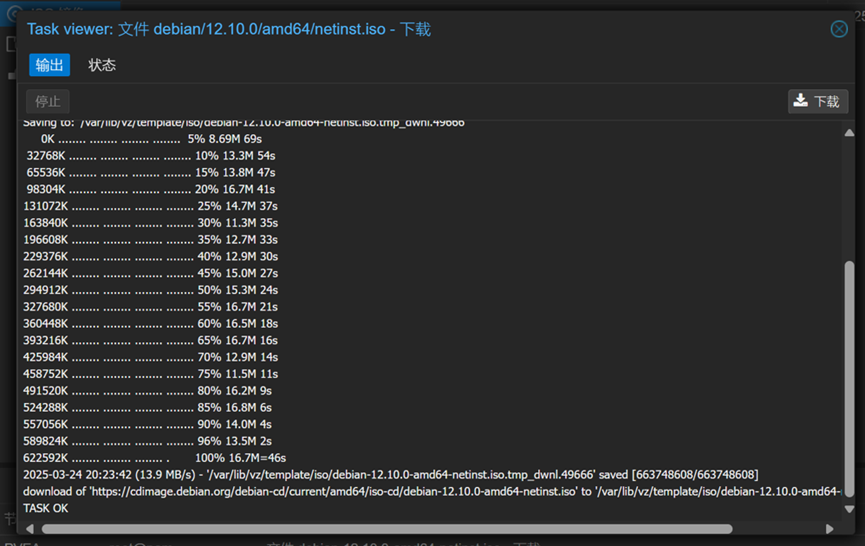Viewport: 865px width, 546px height.
Task: Click the TASK OK line
Action: point(46,508)
